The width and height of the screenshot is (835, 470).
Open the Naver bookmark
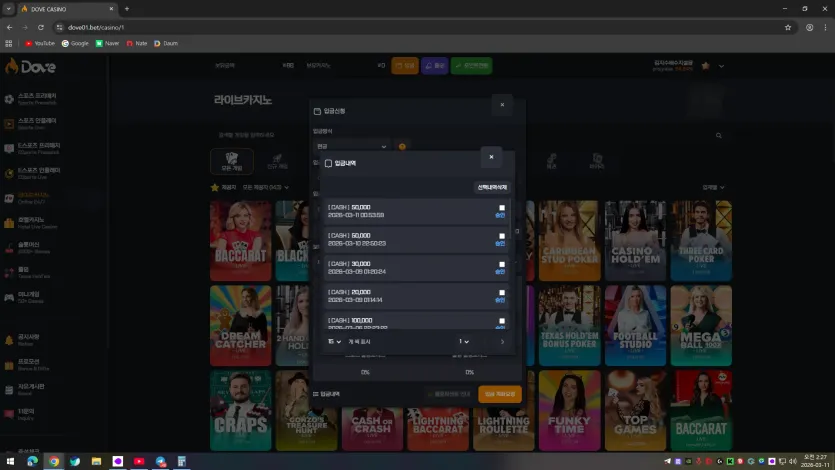click(x=107, y=44)
